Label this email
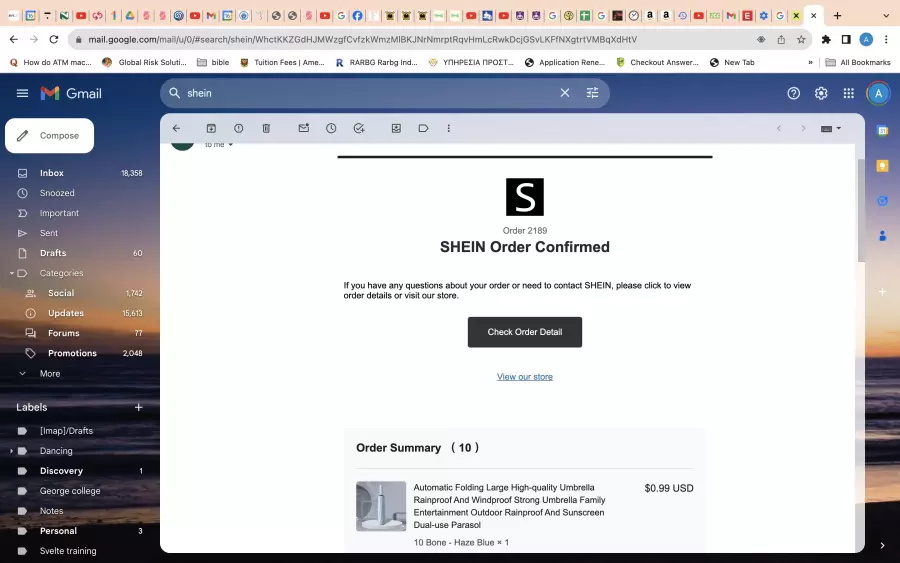This screenshot has height=563, width=900. 424,129
